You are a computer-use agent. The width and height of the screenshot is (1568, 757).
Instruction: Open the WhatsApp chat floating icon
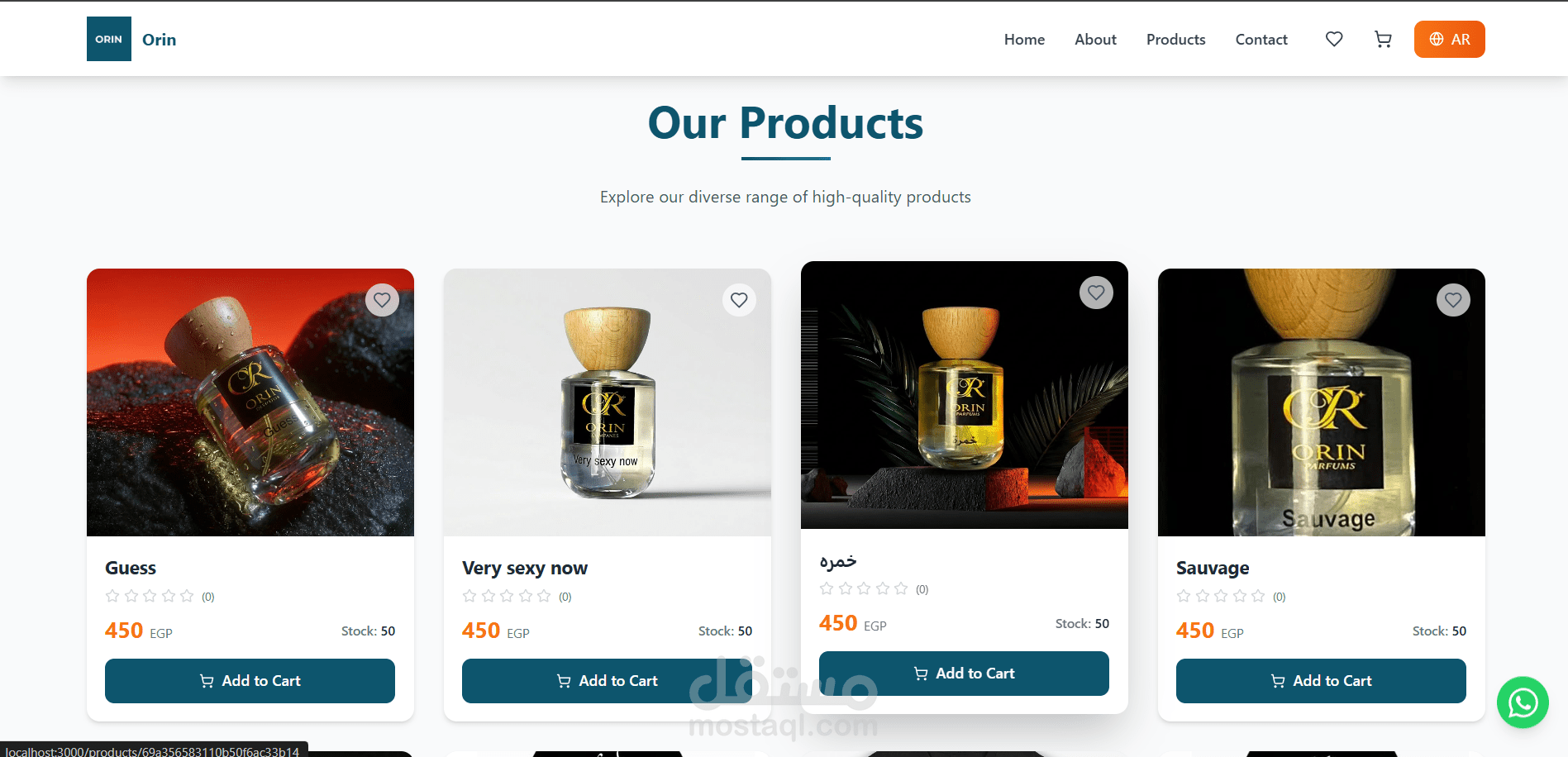click(x=1523, y=702)
